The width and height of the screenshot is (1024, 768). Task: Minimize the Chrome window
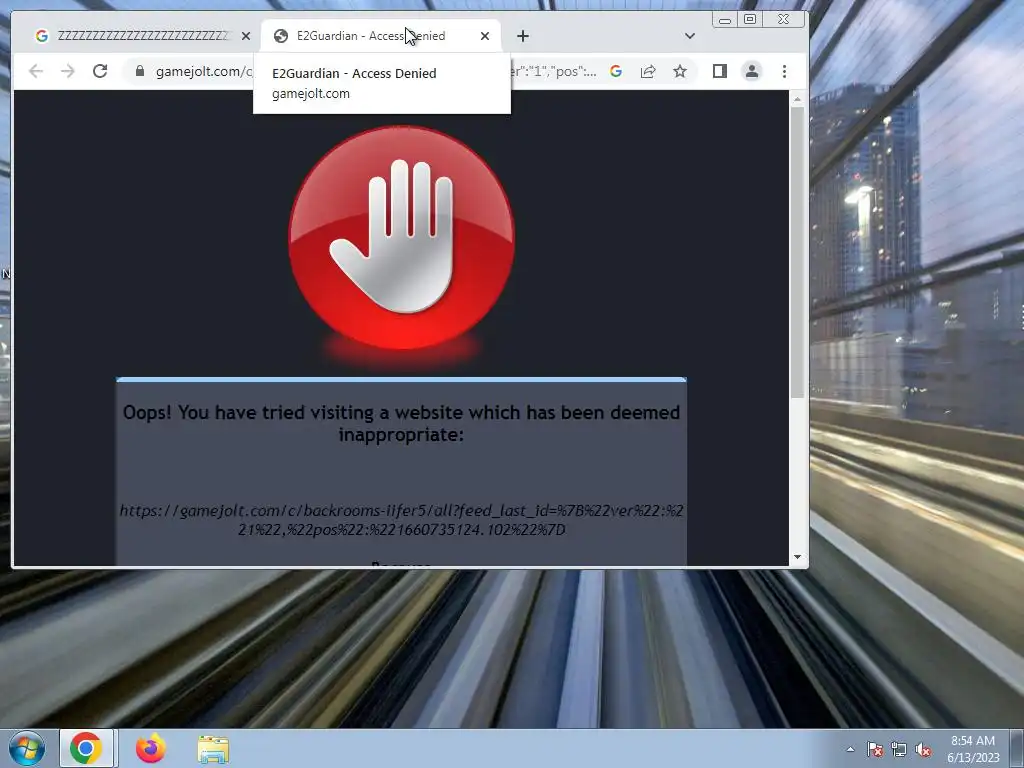coord(725,20)
